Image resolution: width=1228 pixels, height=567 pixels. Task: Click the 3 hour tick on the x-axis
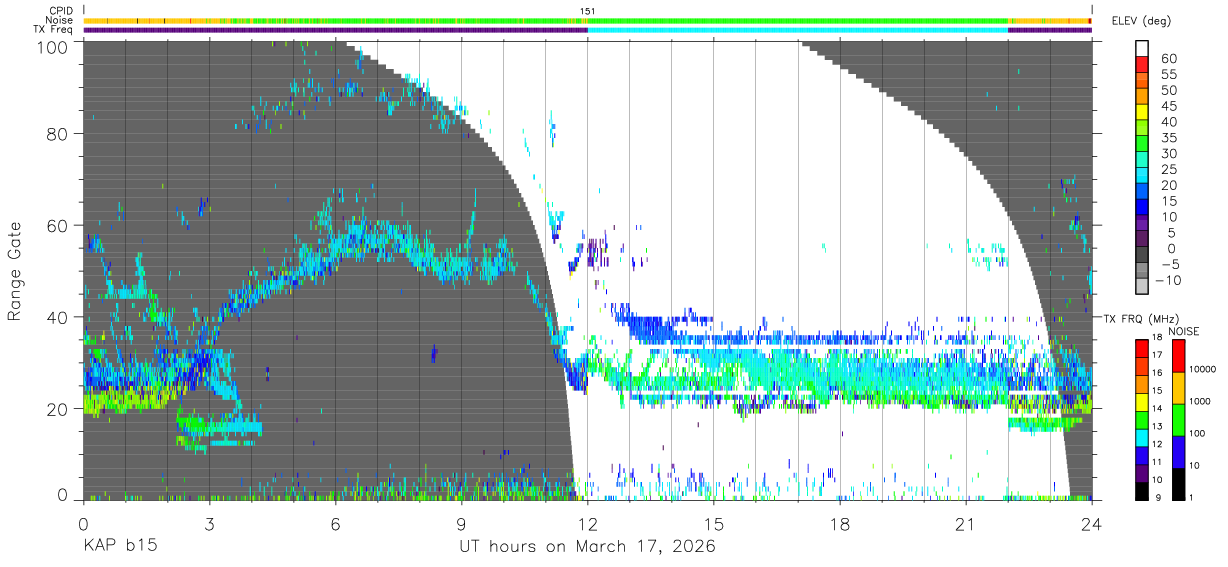pos(210,524)
